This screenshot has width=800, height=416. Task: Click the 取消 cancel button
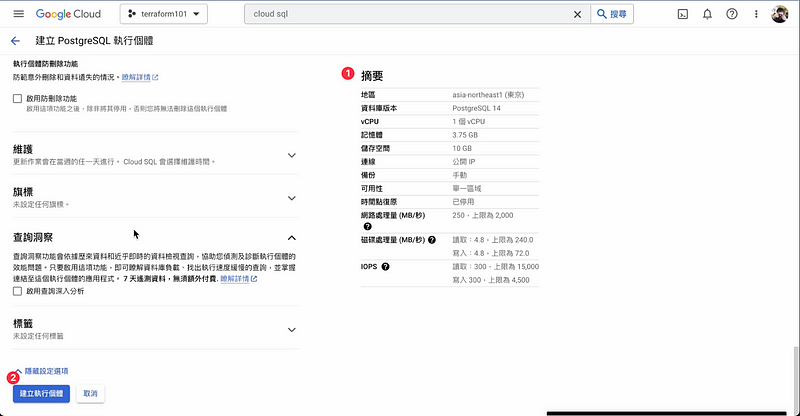[x=90, y=394]
